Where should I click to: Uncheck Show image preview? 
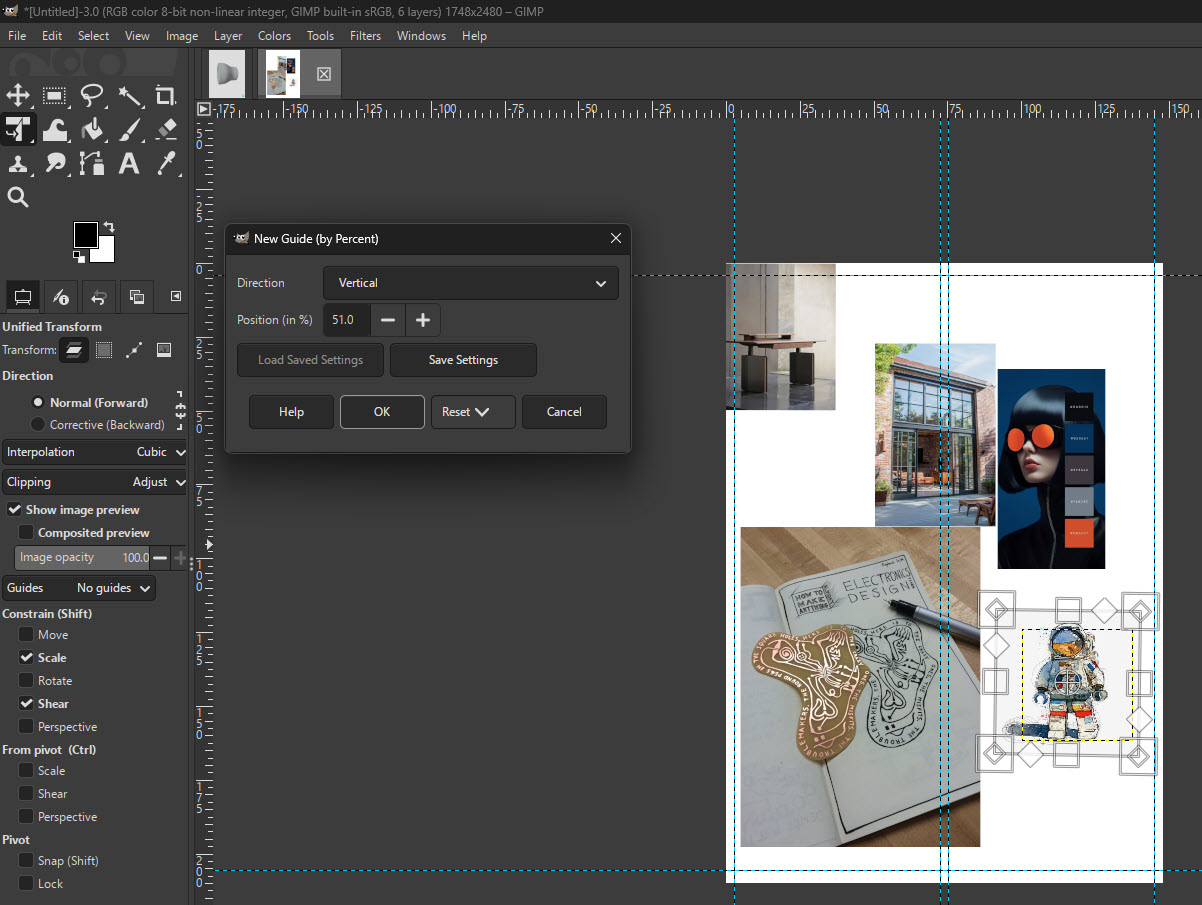15,509
